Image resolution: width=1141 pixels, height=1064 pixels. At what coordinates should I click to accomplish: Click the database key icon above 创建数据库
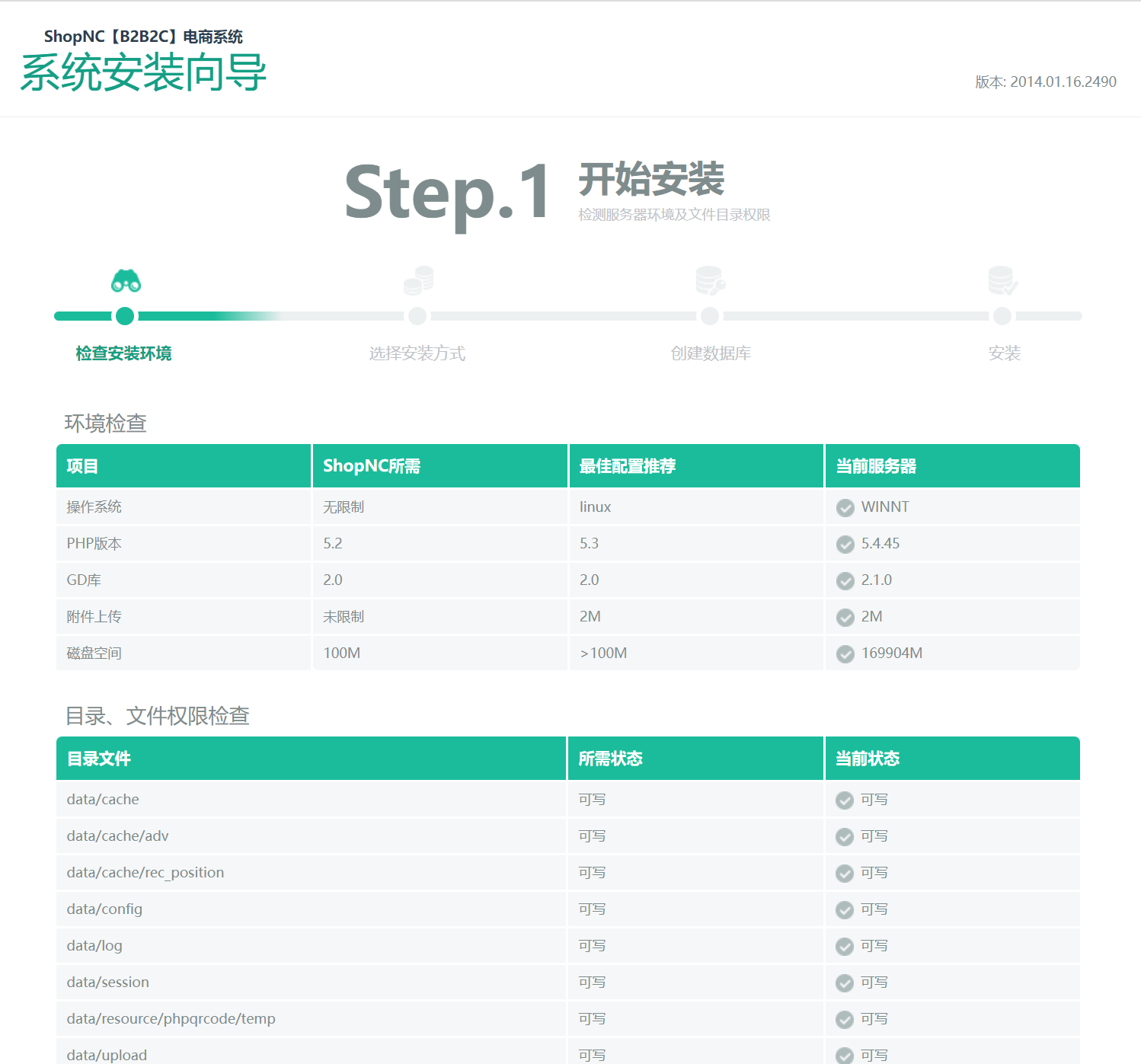[711, 280]
